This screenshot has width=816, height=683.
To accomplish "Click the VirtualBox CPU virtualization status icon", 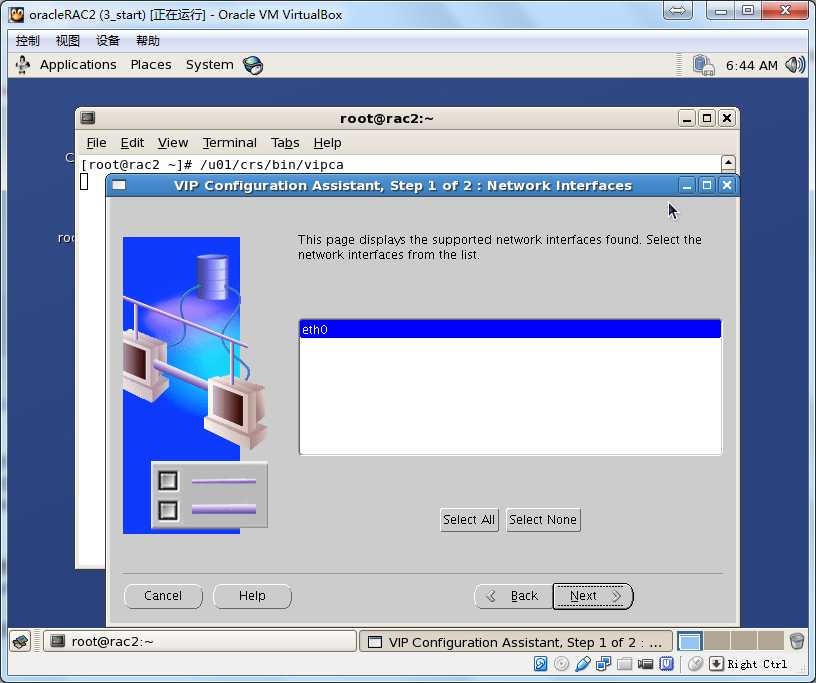I will point(666,664).
